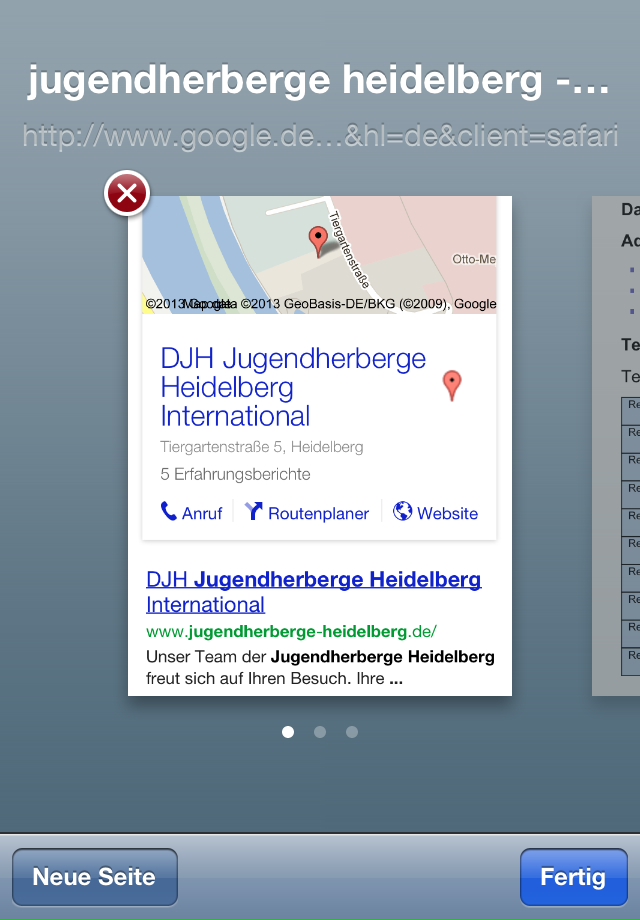Image resolution: width=640 pixels, height=920 pixels.
Task: Tap the red pin beside DJH Jugendherberge title
Action: click(452, 385)
